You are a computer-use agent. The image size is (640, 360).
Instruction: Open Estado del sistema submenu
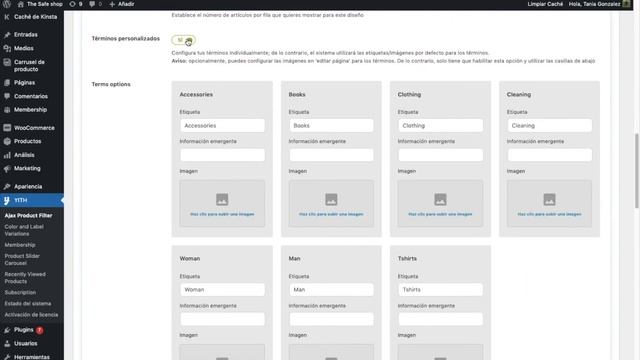tap(28, 304)
